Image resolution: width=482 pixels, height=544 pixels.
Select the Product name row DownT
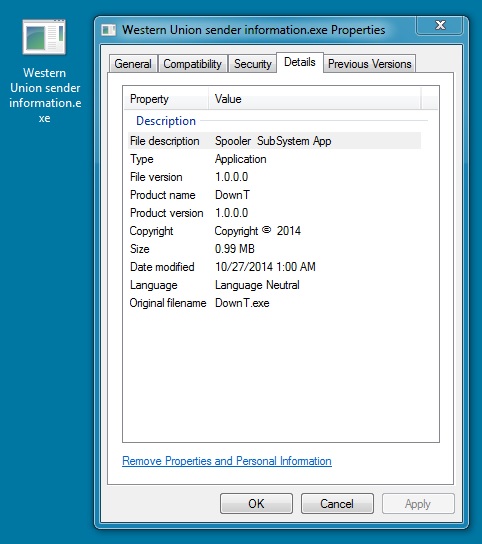274,195
